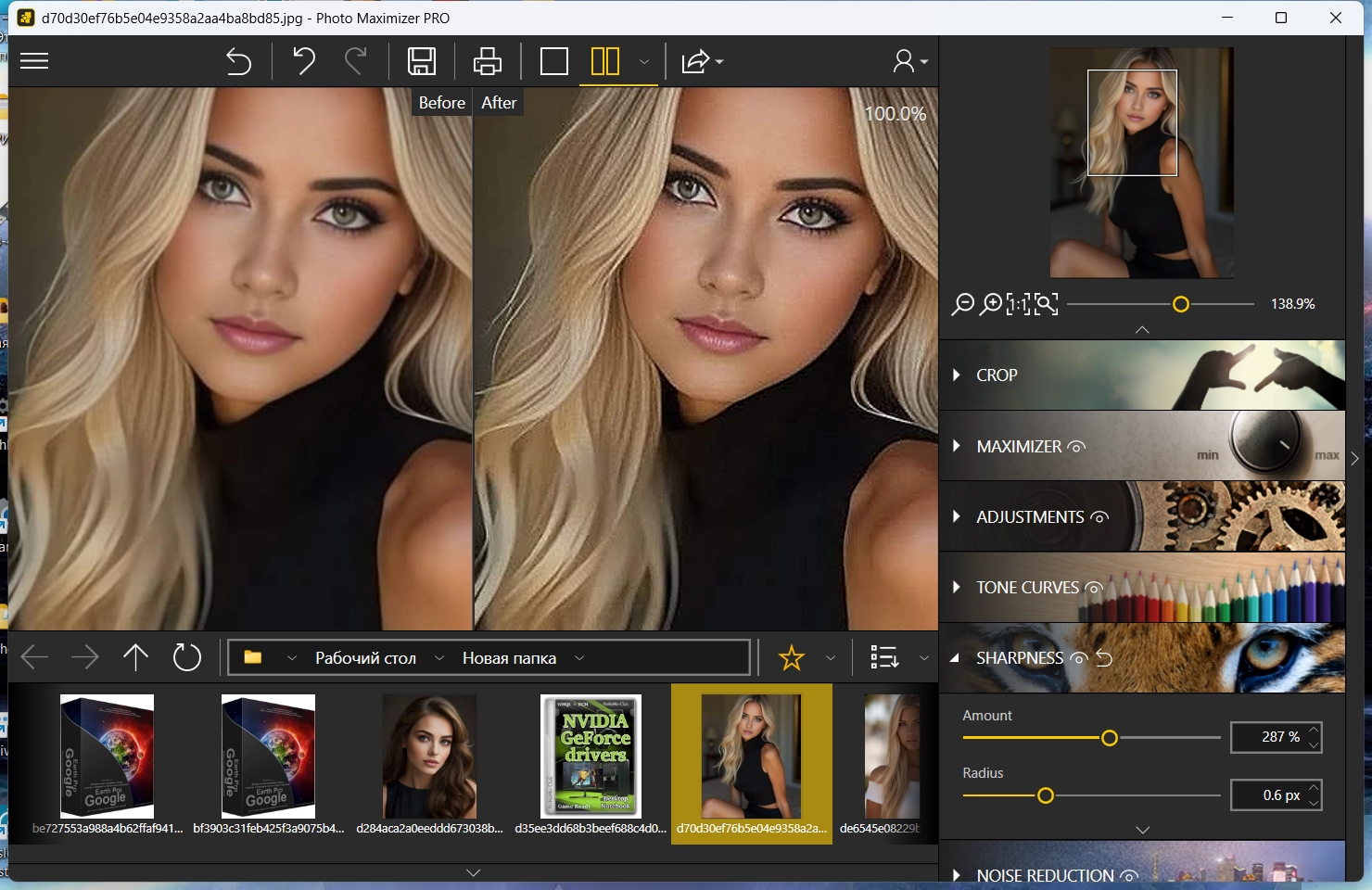Select split before/after view icon
This screenshot has height=890, width=1372.
tap(605, 61)
